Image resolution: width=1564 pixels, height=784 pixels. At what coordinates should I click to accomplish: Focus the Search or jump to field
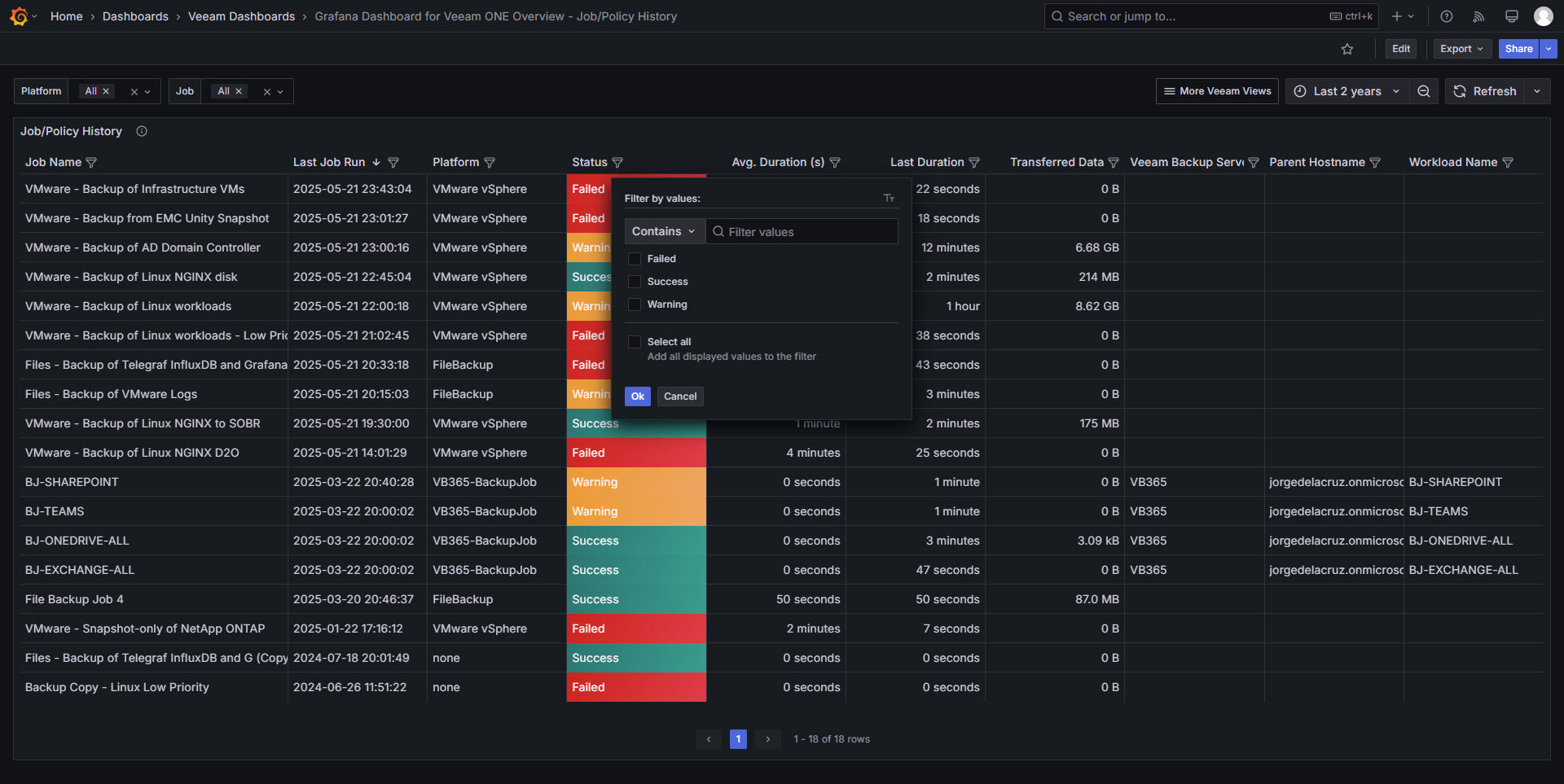(x=1210, y=16)
